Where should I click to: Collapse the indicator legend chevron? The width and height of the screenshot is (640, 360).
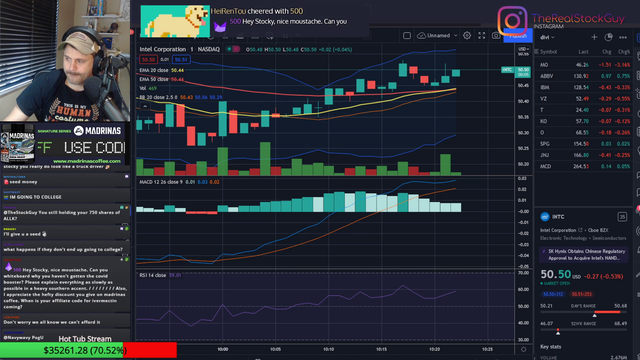[145, 106]
